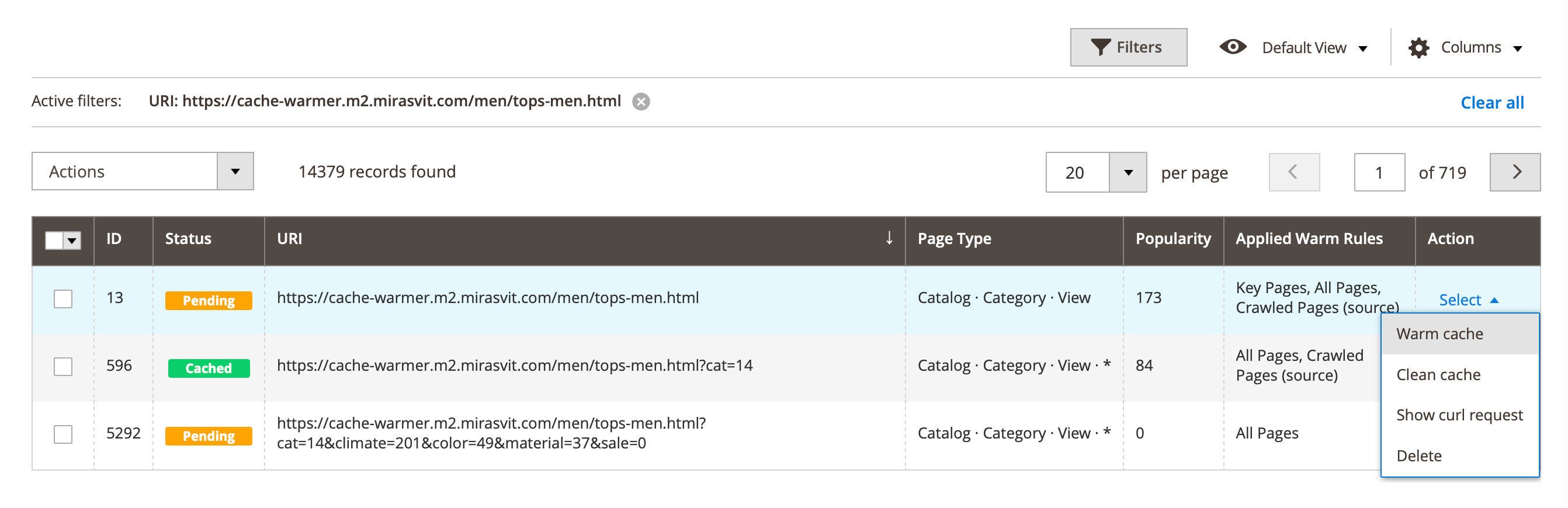Click the eye icon for Default View
Viewport: 1568px width, 508px height.
point(1233,47)
